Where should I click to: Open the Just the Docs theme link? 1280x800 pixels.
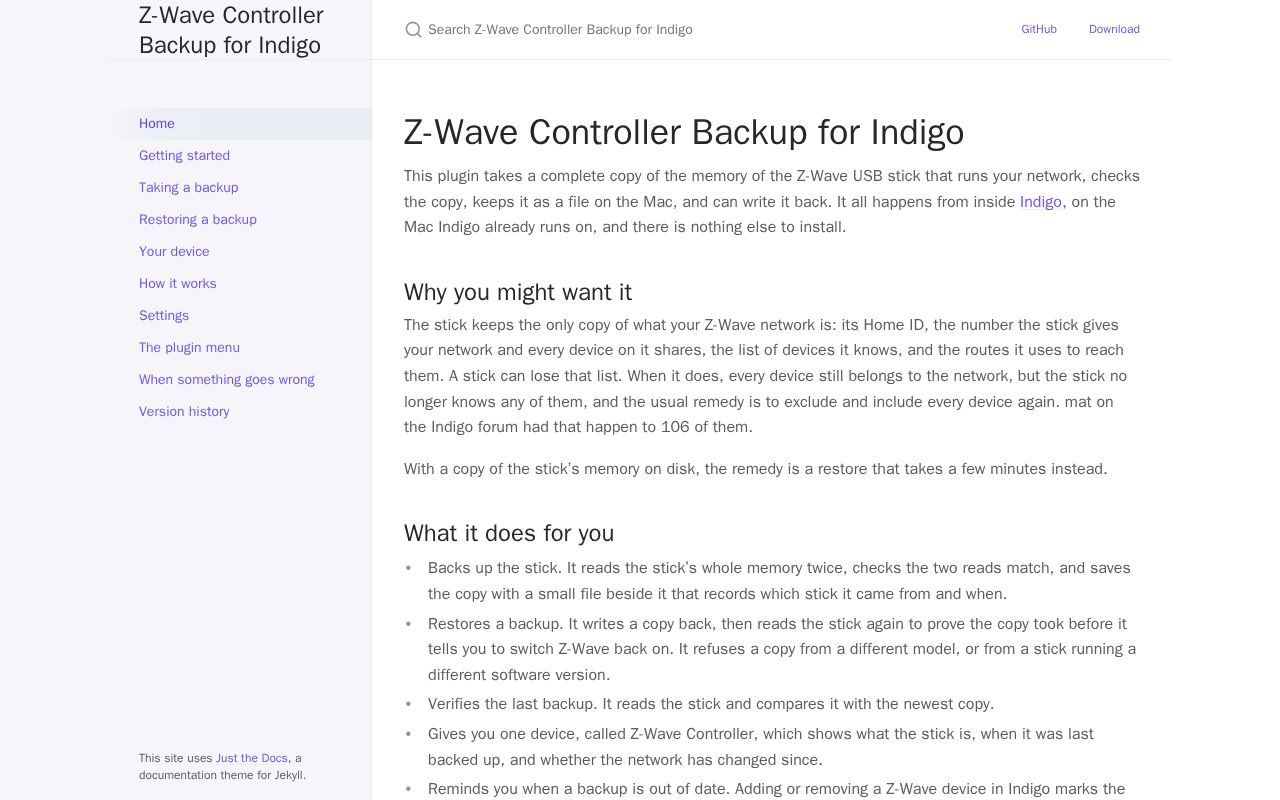[x=252, y=758]
